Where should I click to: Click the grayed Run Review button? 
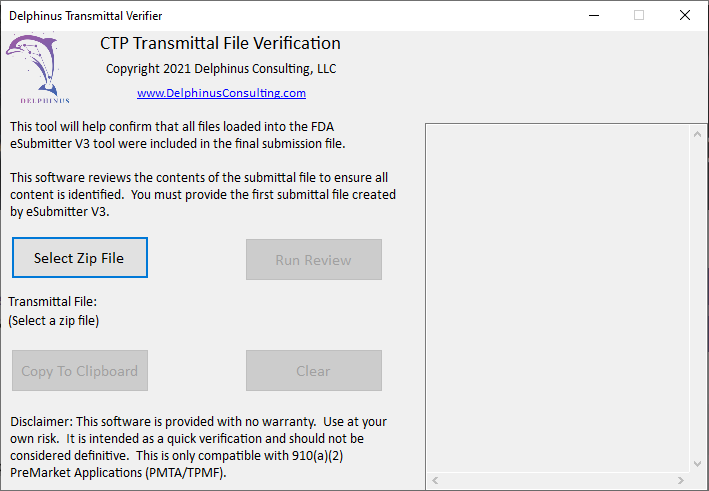(x=314, y=260)
